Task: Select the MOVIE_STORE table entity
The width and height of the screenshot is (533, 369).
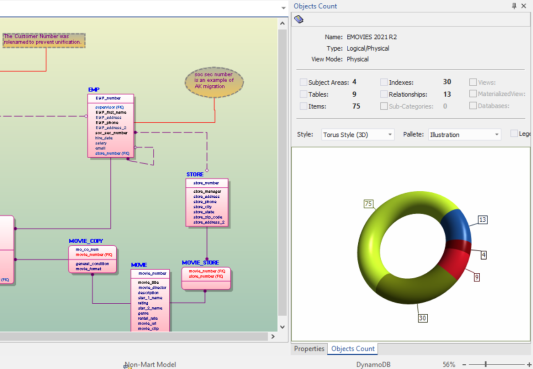Action: (x=206, y=278)
